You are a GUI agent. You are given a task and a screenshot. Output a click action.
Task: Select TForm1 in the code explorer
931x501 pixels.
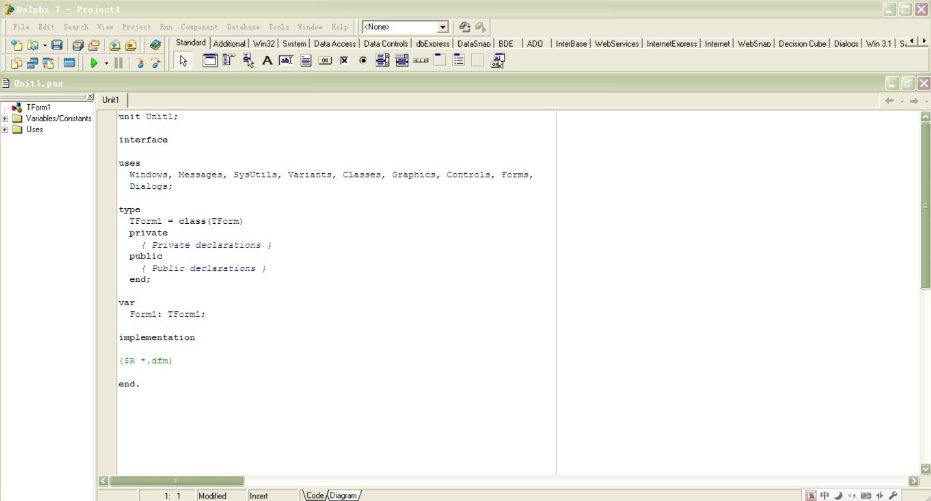pos(38,107)
